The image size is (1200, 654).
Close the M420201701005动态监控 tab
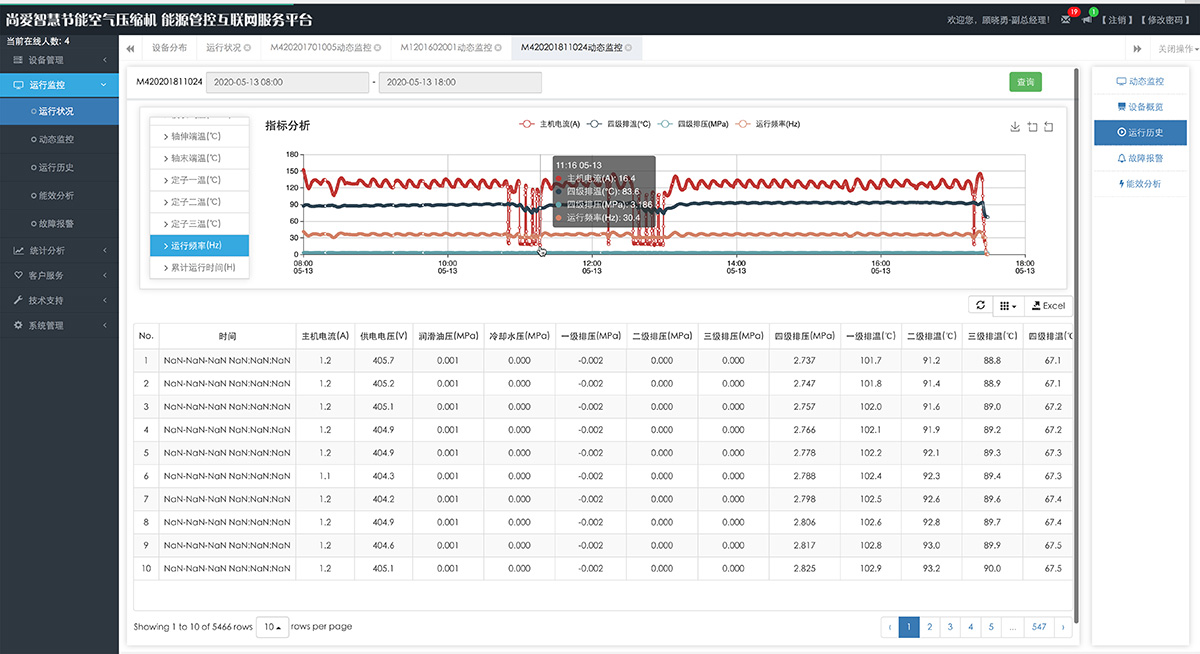375,48
